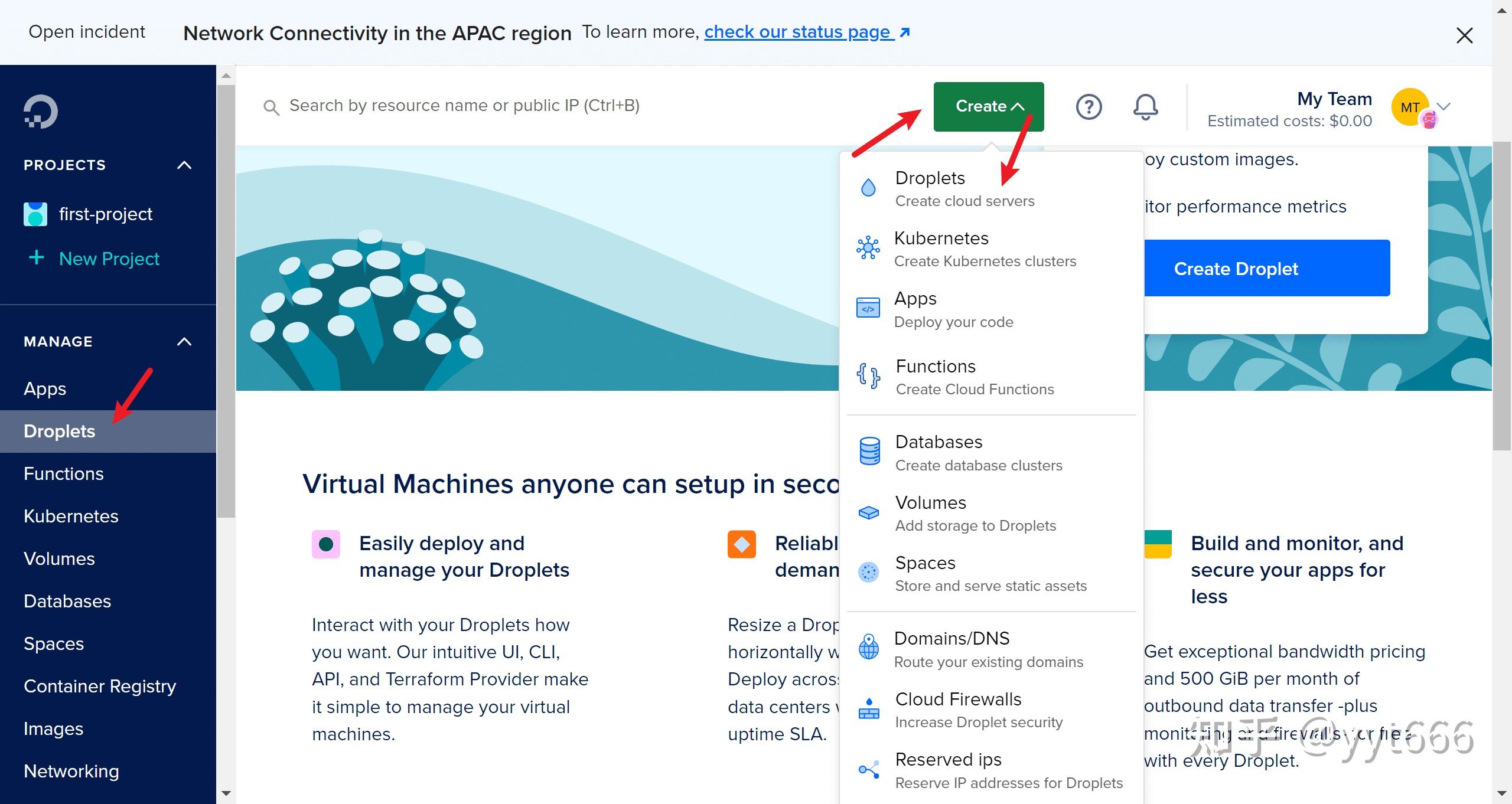Open the help question mark icon
Screen dimensions: 1512x804
click(1089, 107)
